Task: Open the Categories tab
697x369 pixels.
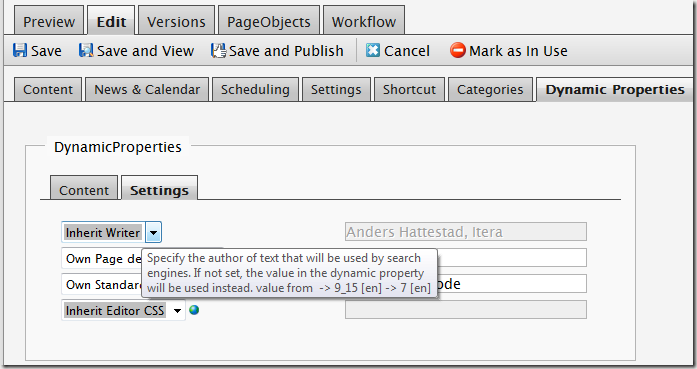Action: [x=490, y=89]
